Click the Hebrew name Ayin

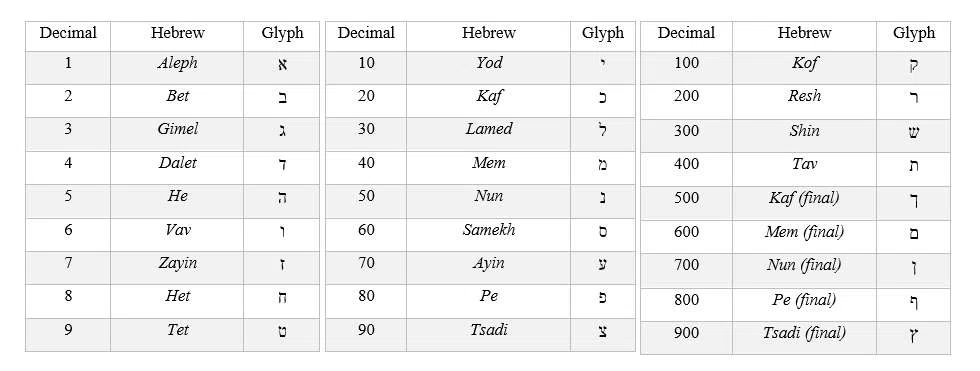pyautogui.click(x=488, y=264)
